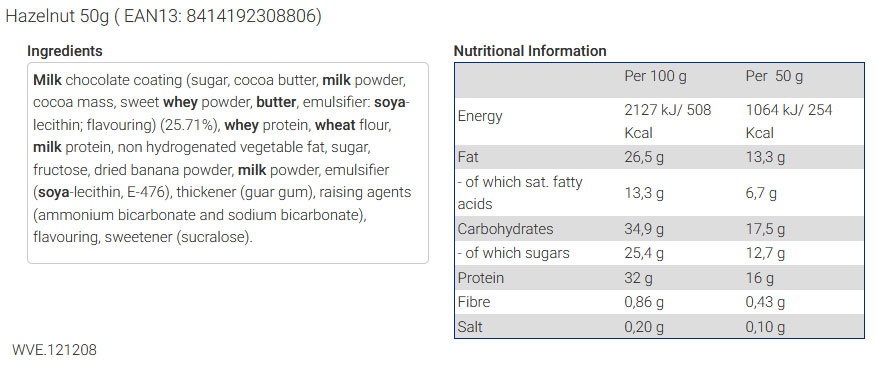Click the Fibre row label
Image resolution: width=878 pixels, height=371 pixels.
474,302
